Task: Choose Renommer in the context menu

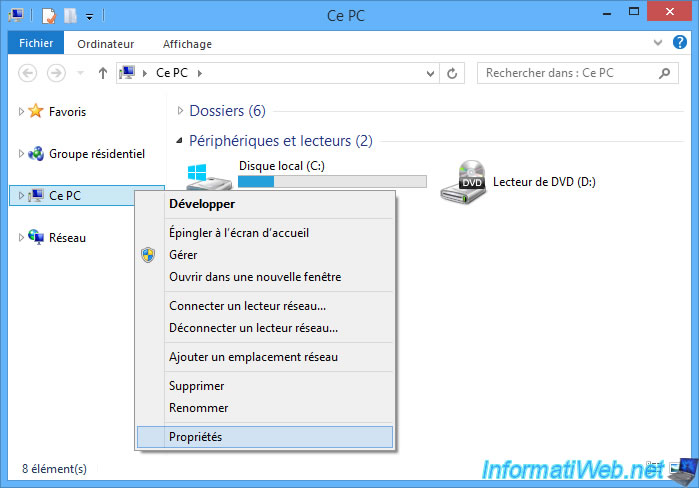Action: (265, 408)
